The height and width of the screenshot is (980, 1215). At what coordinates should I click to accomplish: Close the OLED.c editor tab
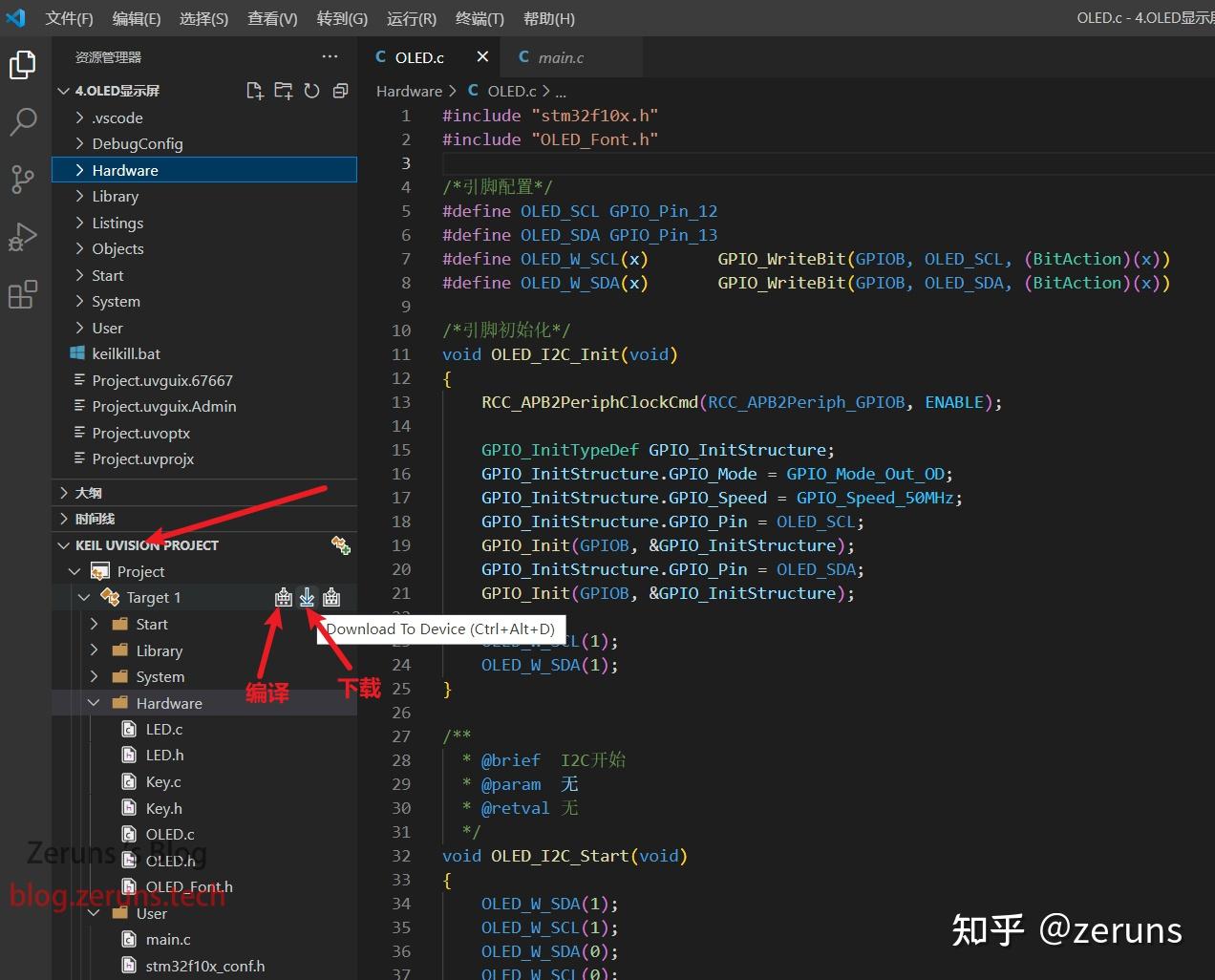coord(482,57)
